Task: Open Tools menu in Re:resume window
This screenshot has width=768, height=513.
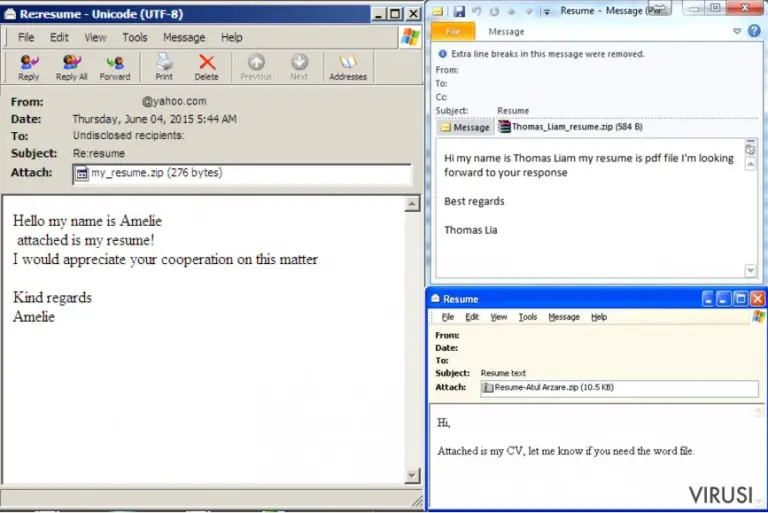Action: pyautogui.click(x=135, y=37)
